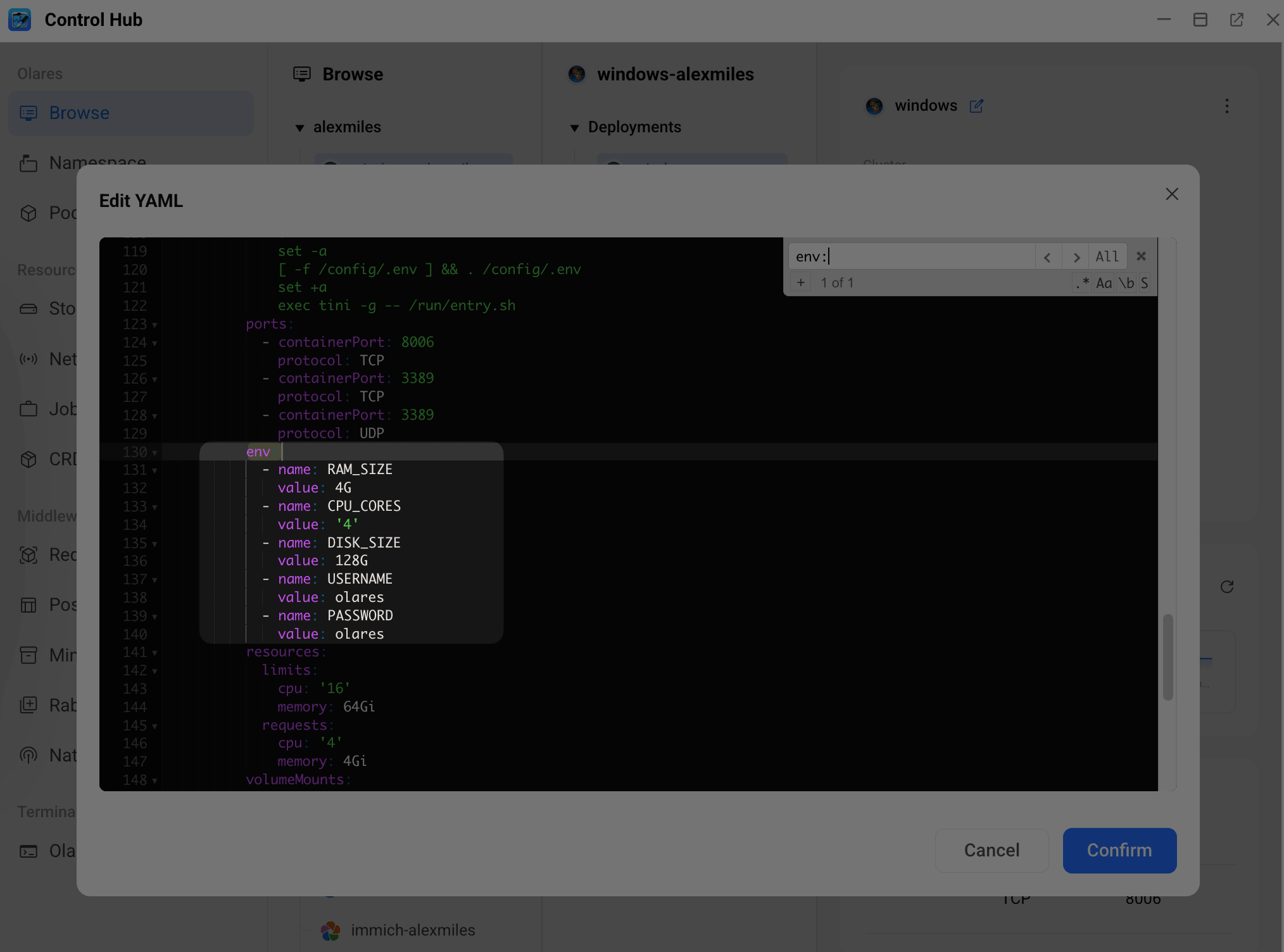Click the Network icon in sidebar
1284x952 pixels.
28,359
